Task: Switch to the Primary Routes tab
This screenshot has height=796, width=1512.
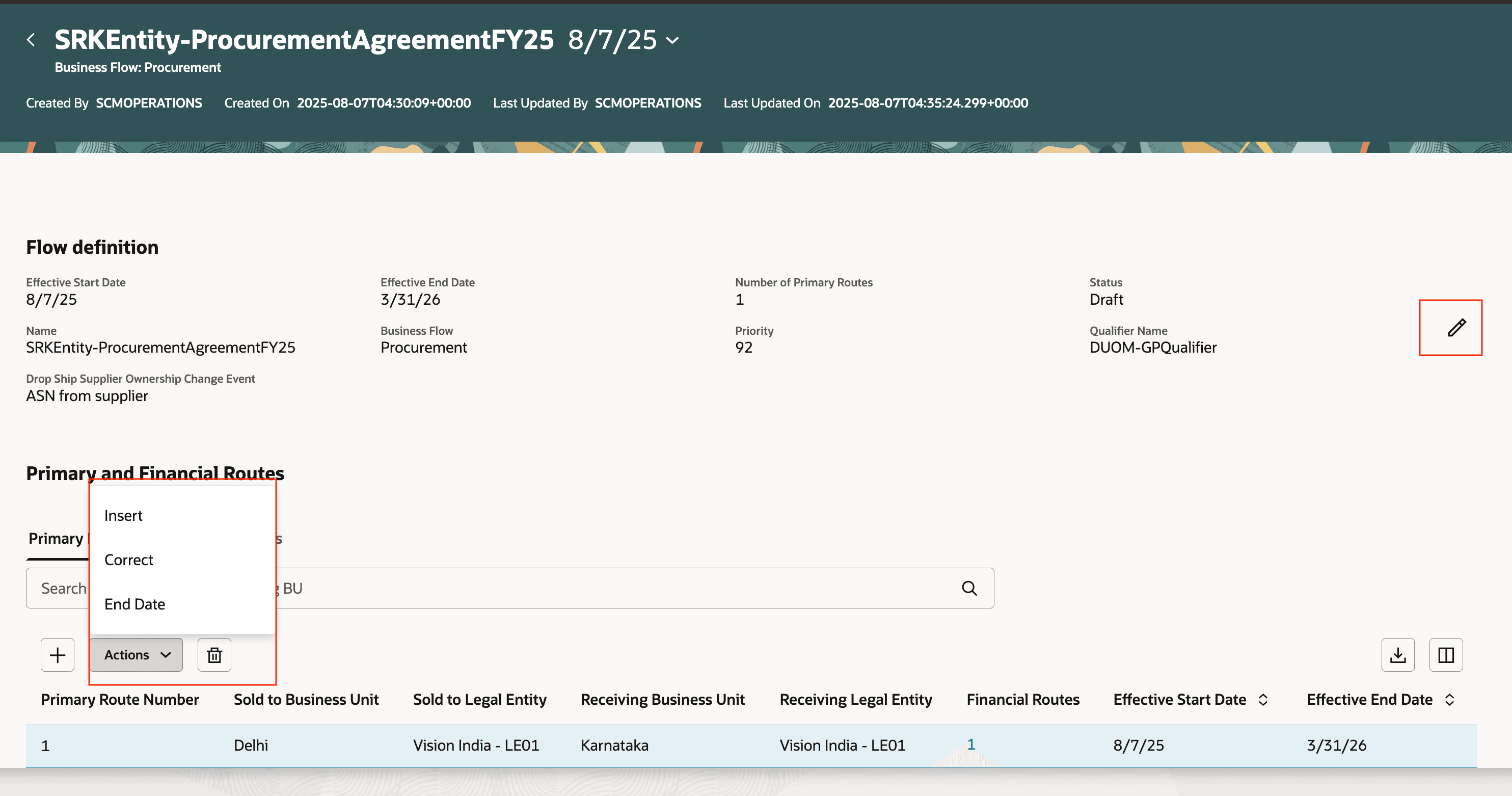Action: point(56,538)
